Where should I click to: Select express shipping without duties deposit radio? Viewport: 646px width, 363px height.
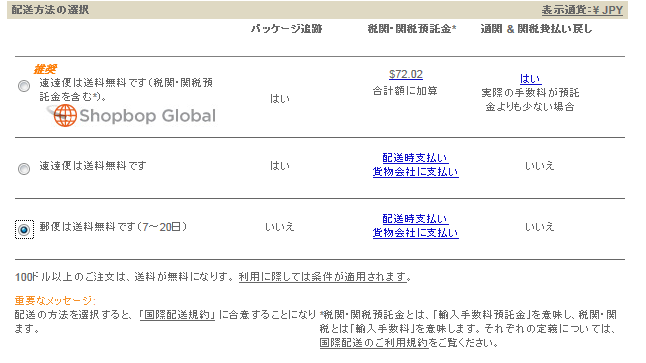[24, 169]
